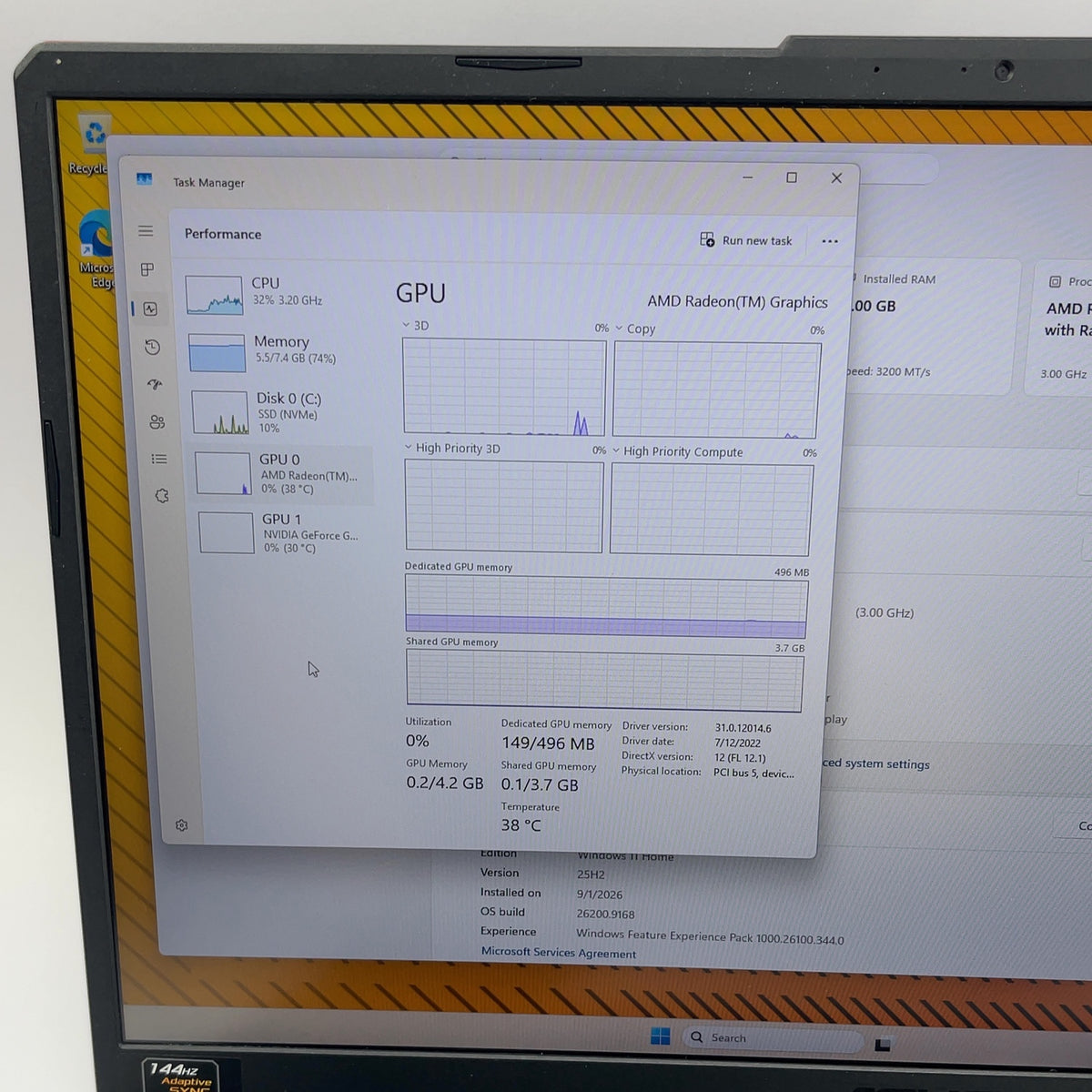The height and width of the screenshot is (1092, 1092).
Task: Select GPU 0 AMD Radeon entry
Action: click(283, 473)
